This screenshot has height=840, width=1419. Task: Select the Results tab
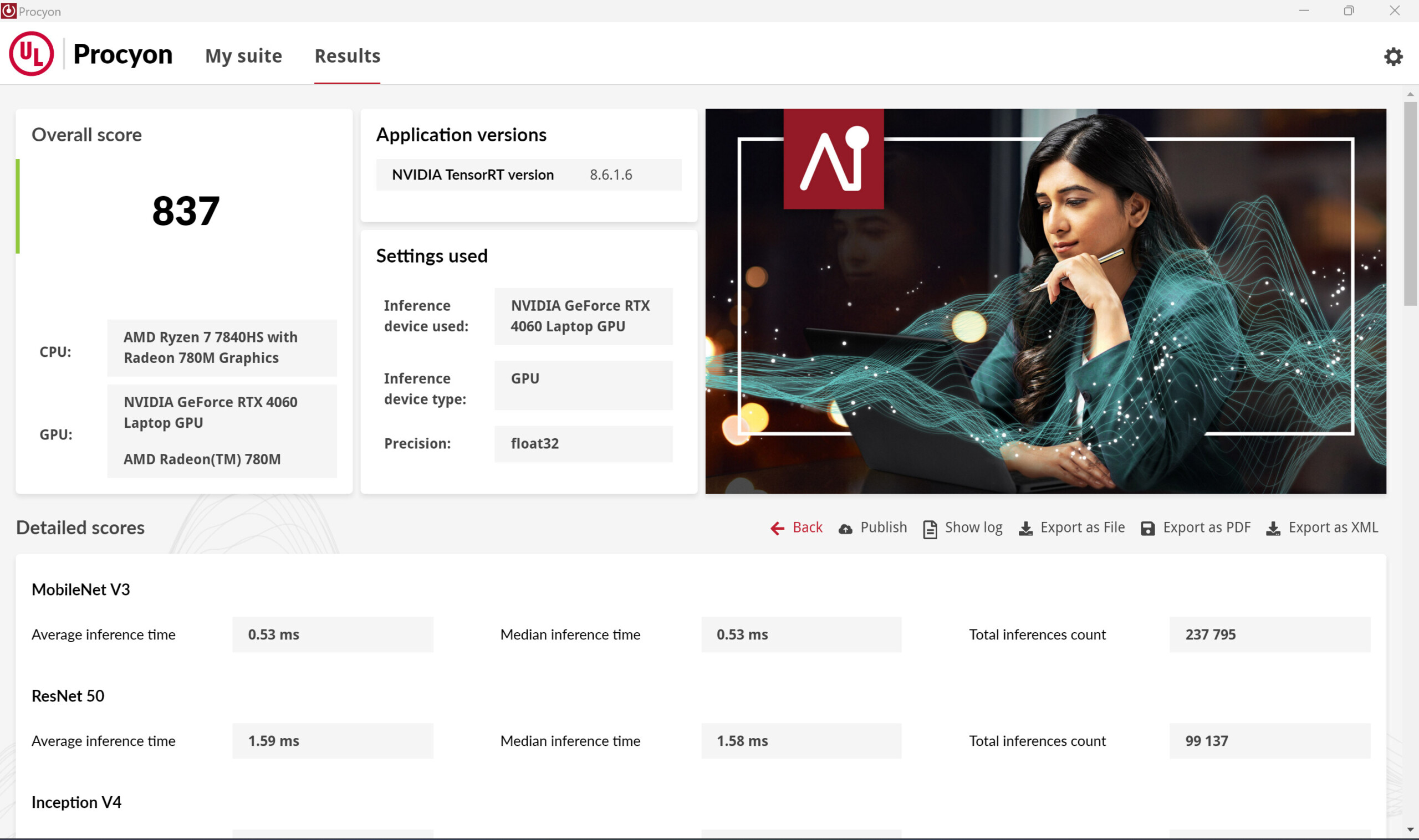pos(347,56)
